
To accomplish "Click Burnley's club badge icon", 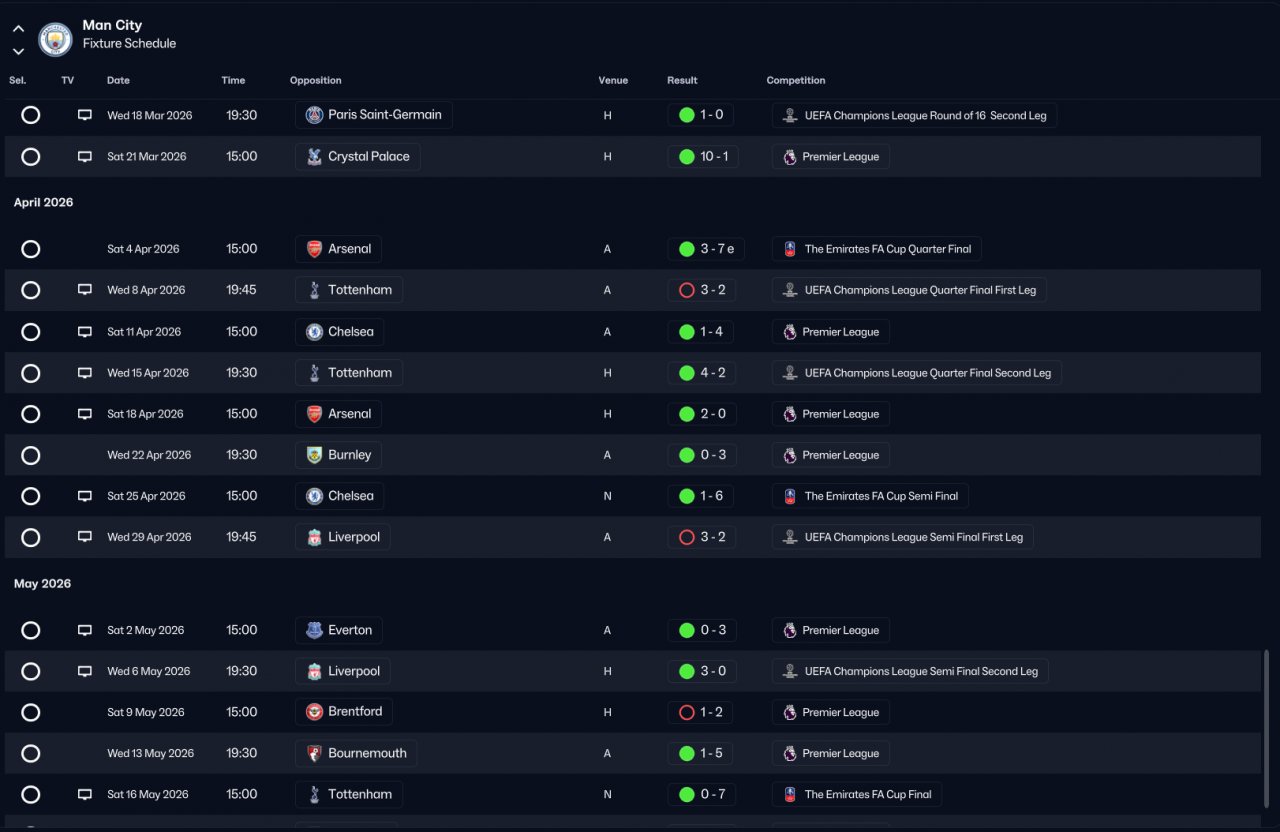I will point(315,455).
